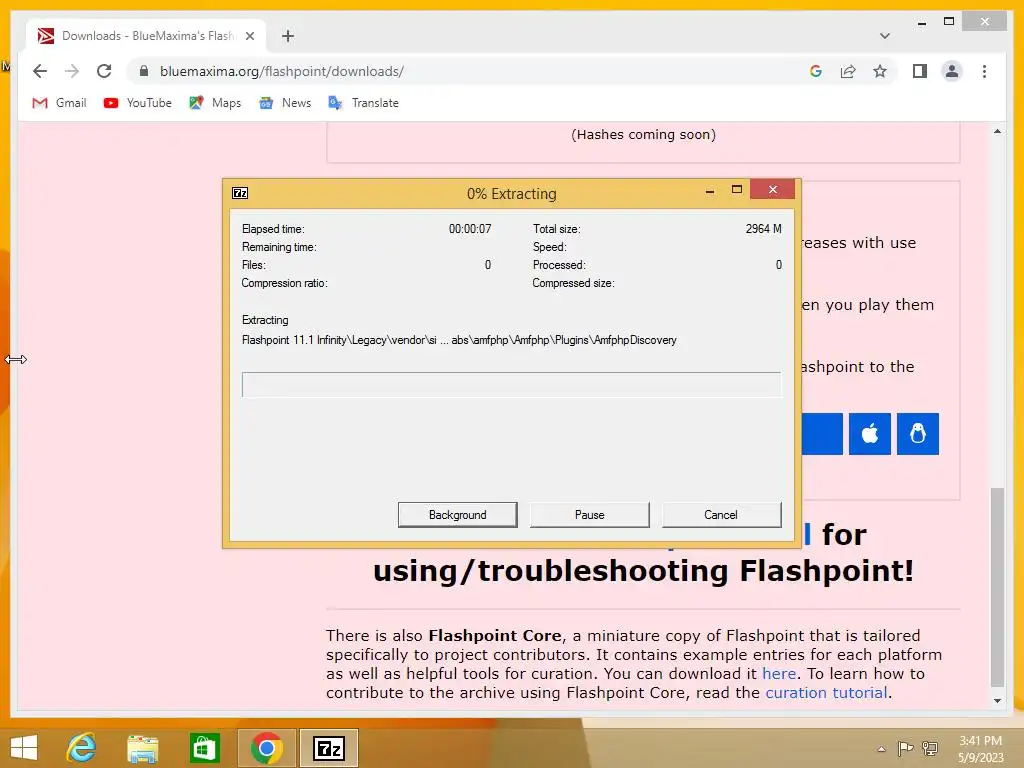Select the Downloads - BlueMaxima's Flashpoint tab
The height and width of the screenshot is (768, 1024).
click(146, 36)
